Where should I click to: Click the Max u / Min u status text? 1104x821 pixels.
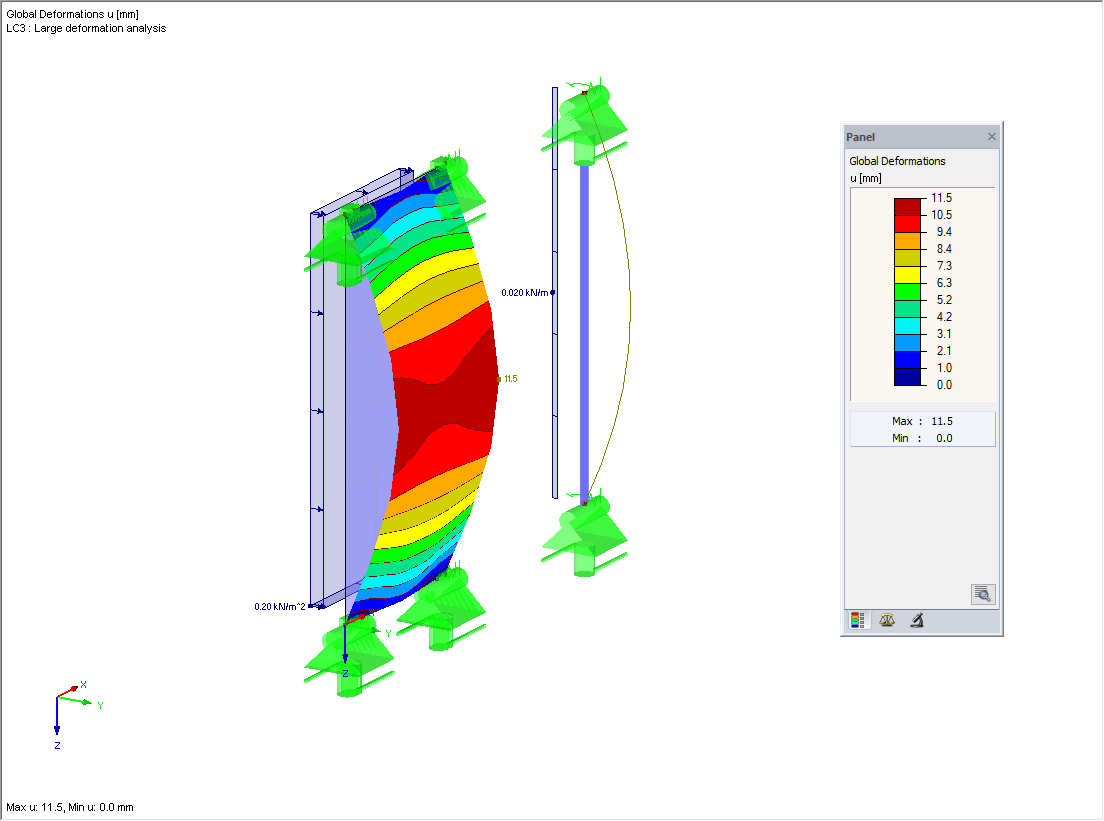[70, 808]
